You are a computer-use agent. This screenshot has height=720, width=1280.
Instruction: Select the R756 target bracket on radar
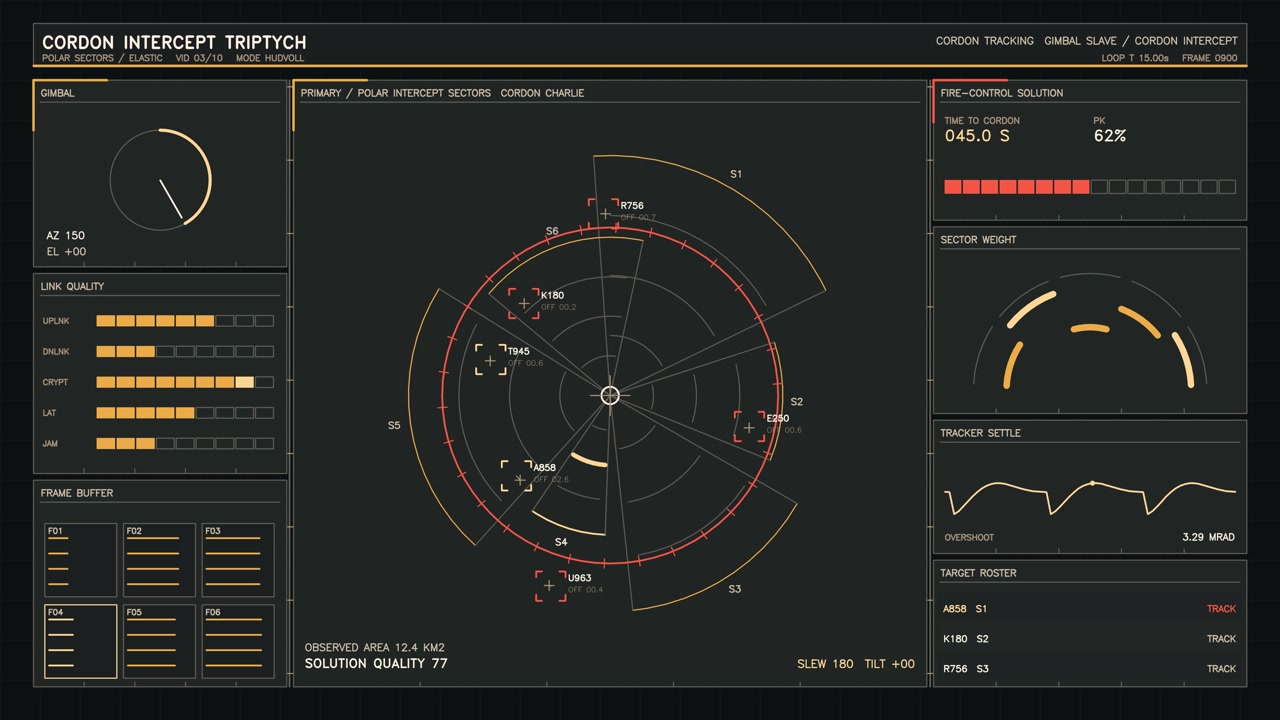click(604, 213)
